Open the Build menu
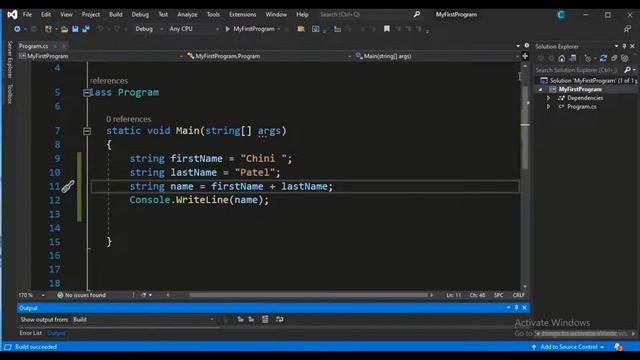The image size is (640, 360). coord(116,14)
